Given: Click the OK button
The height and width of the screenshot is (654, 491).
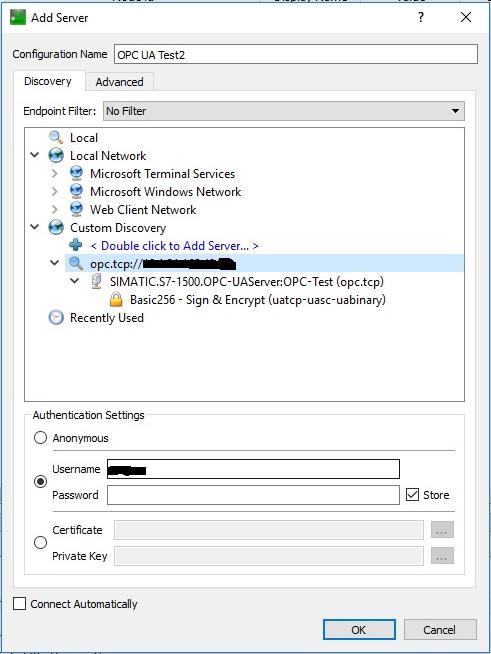Looking at the screenshot, I should click(359, 629).
